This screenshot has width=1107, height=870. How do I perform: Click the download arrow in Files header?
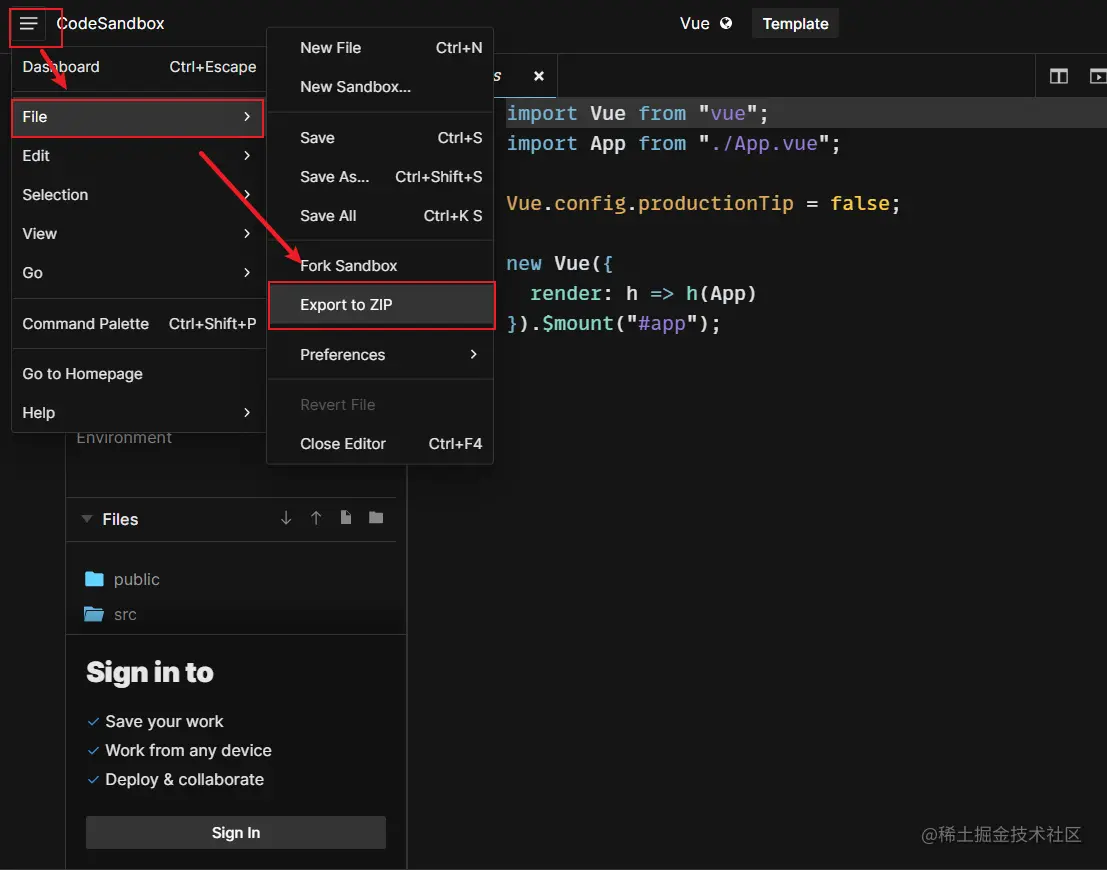[286, 518]
